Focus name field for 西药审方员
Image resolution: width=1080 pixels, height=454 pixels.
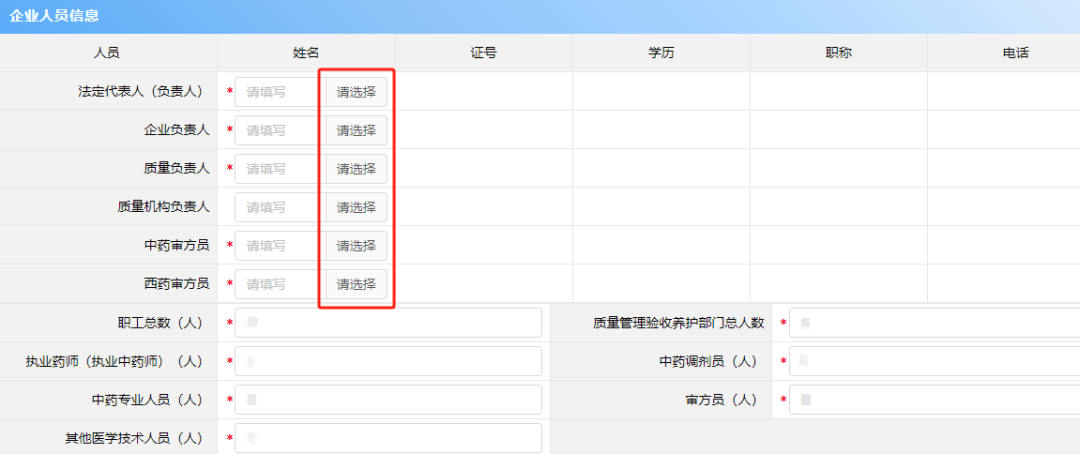tap(280, 284)
